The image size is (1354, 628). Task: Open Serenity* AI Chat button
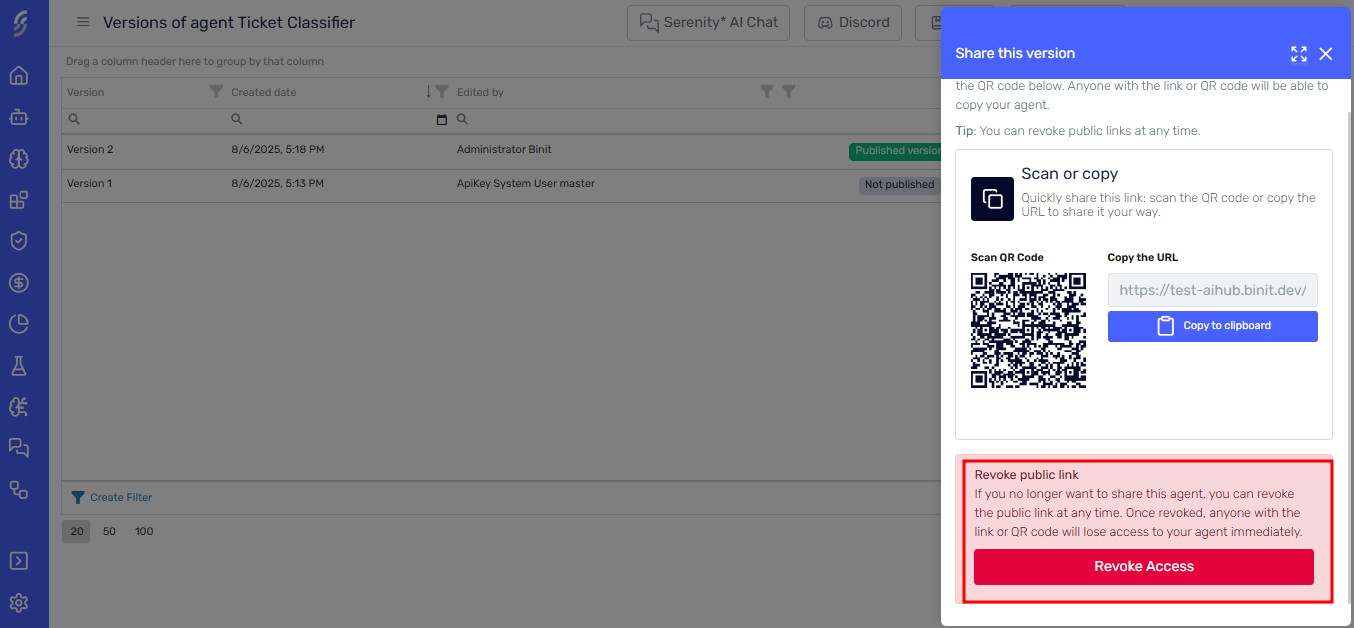709,22
